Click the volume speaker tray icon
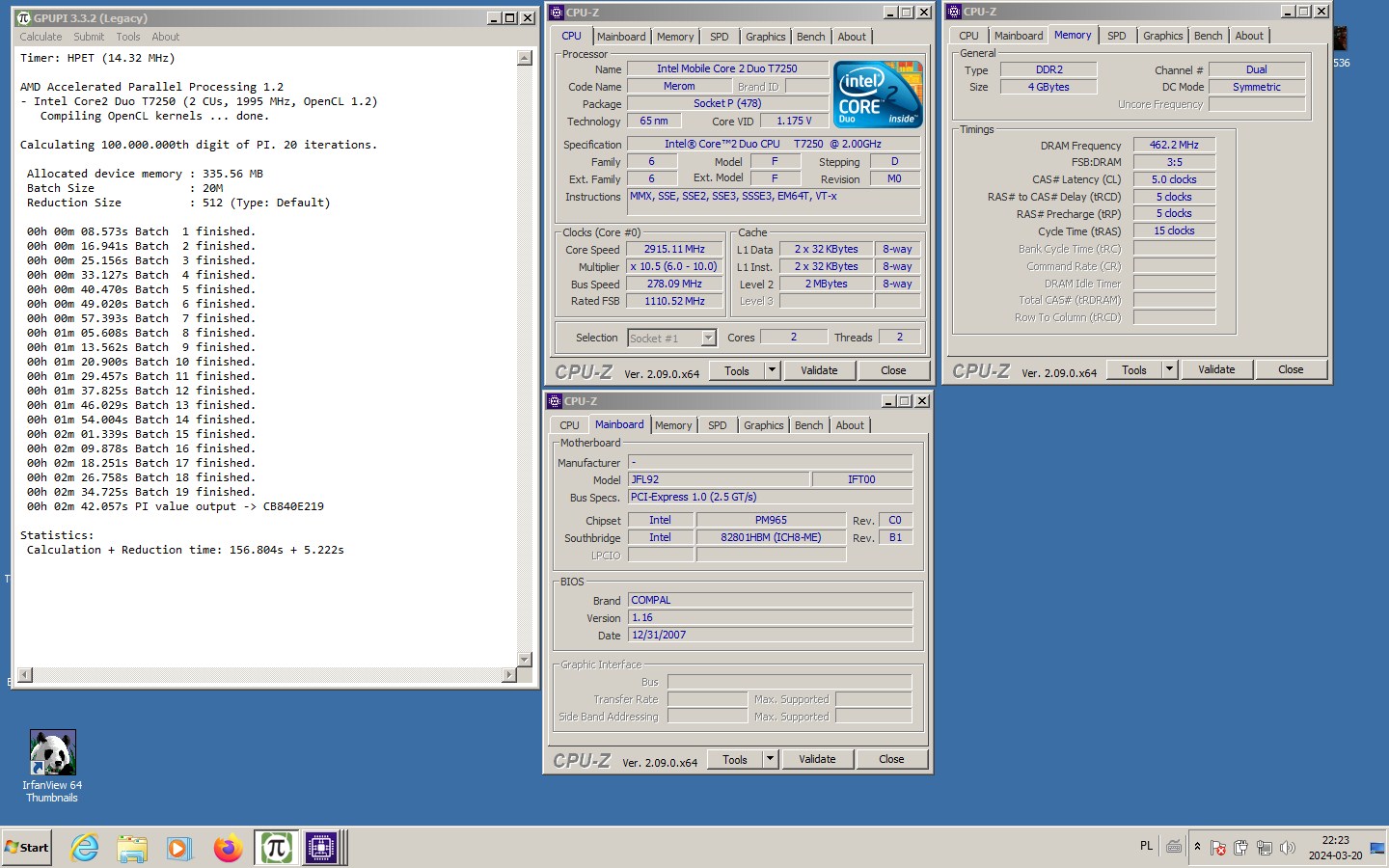The width and height of the screenshot is (1389, 868). click(1287, 848)
